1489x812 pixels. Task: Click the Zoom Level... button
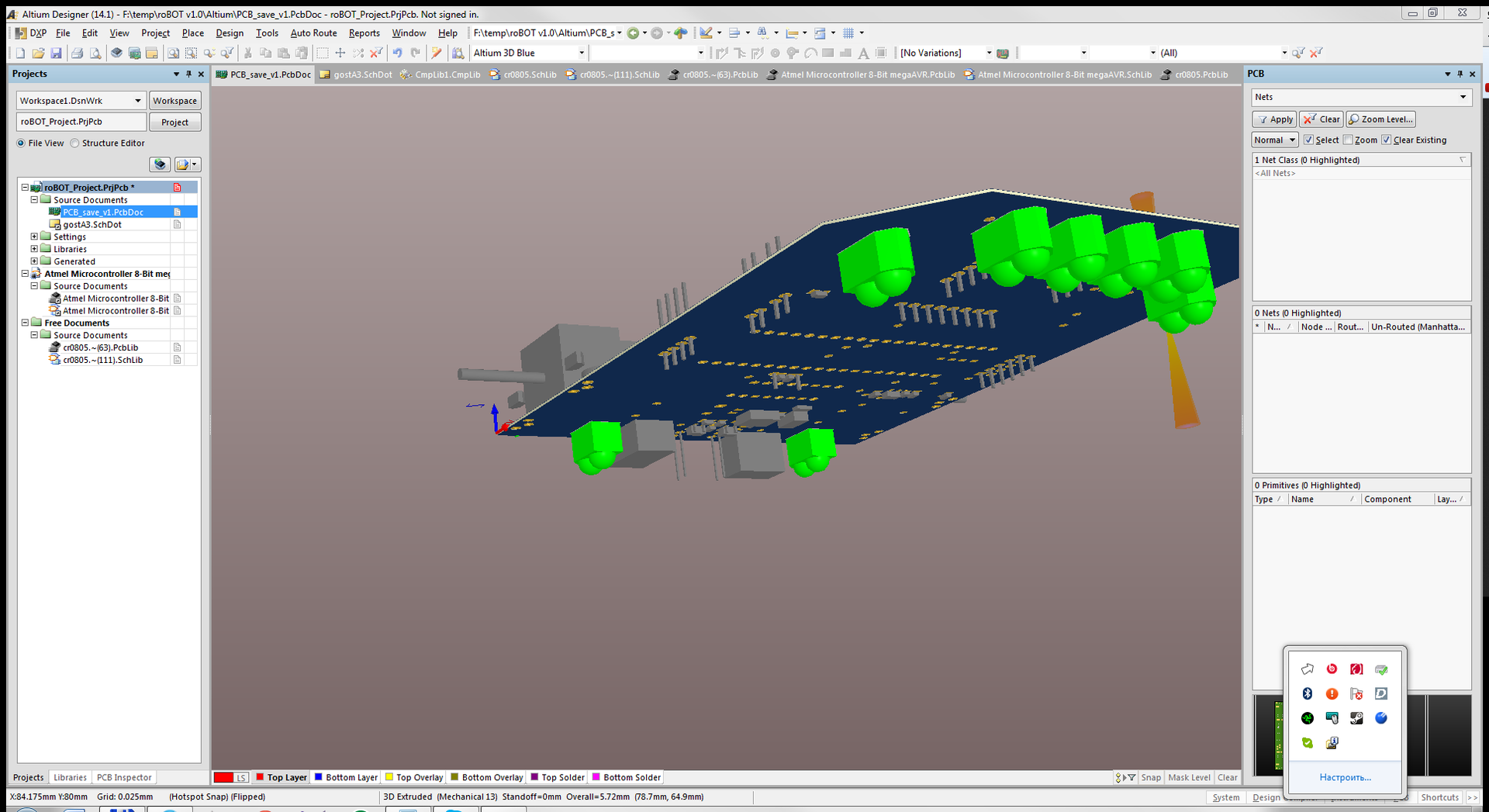[1380, 119]
